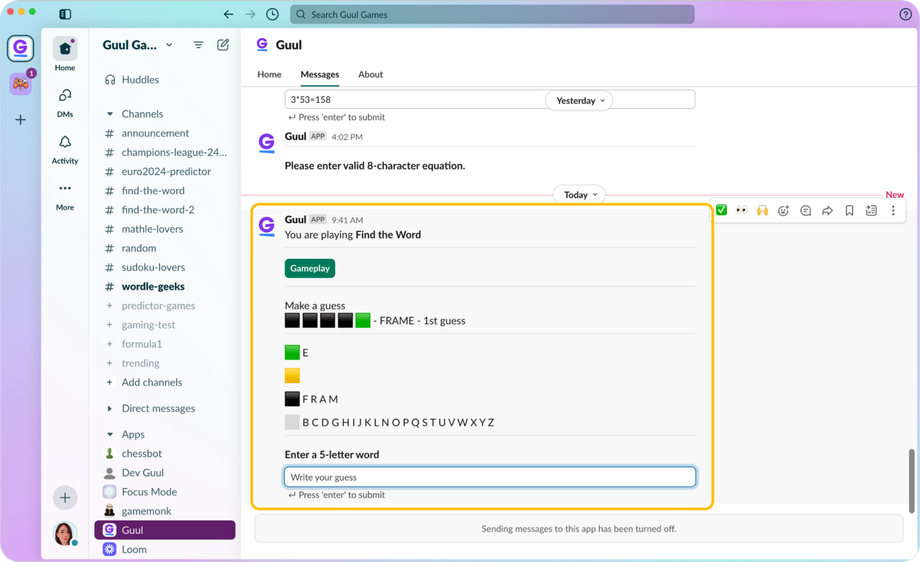
Task: Switch to the second workspace with badge
Action: pyautogui.click(x=21, y=84)
